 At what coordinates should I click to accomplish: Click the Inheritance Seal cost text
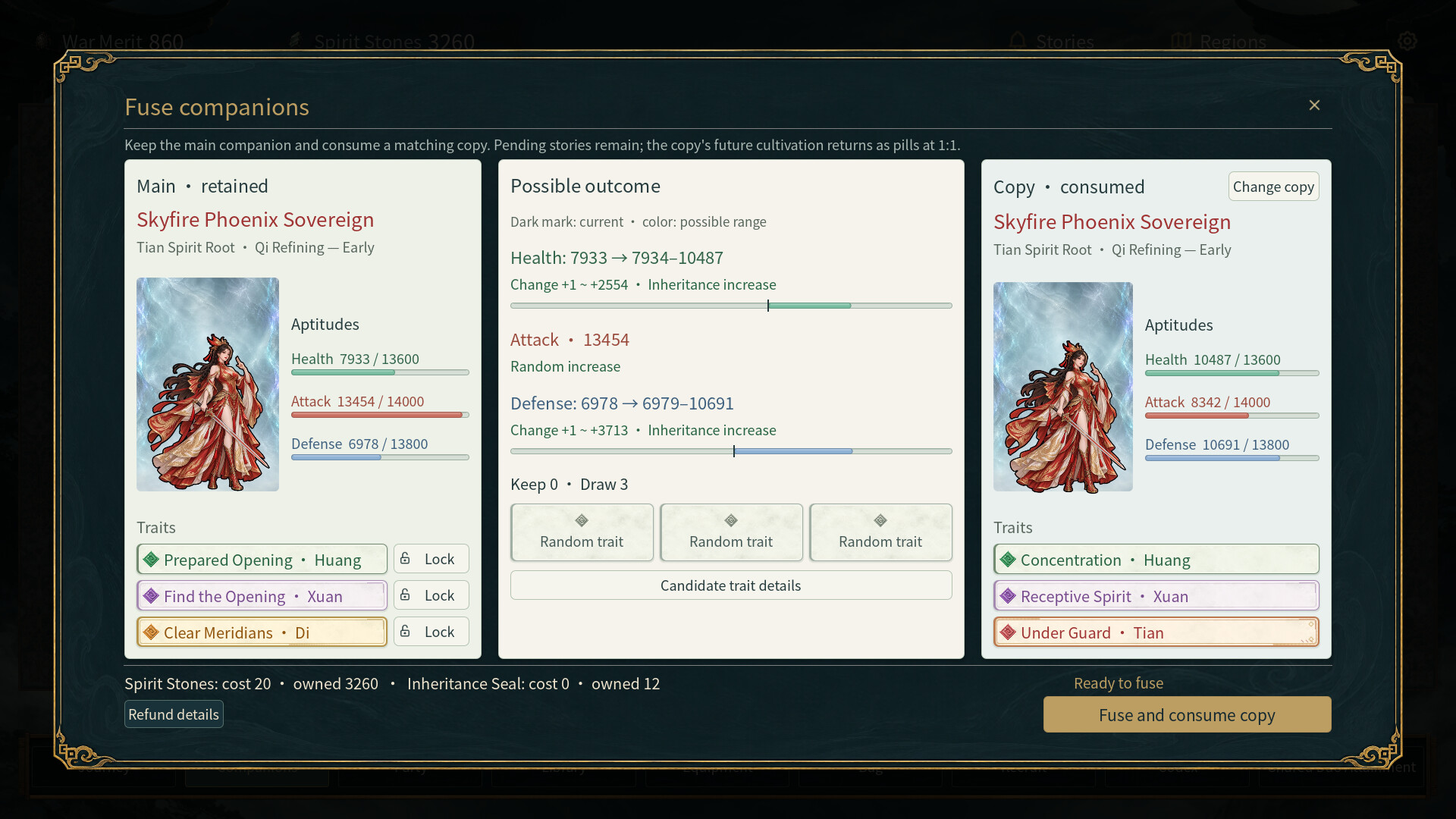488,684
